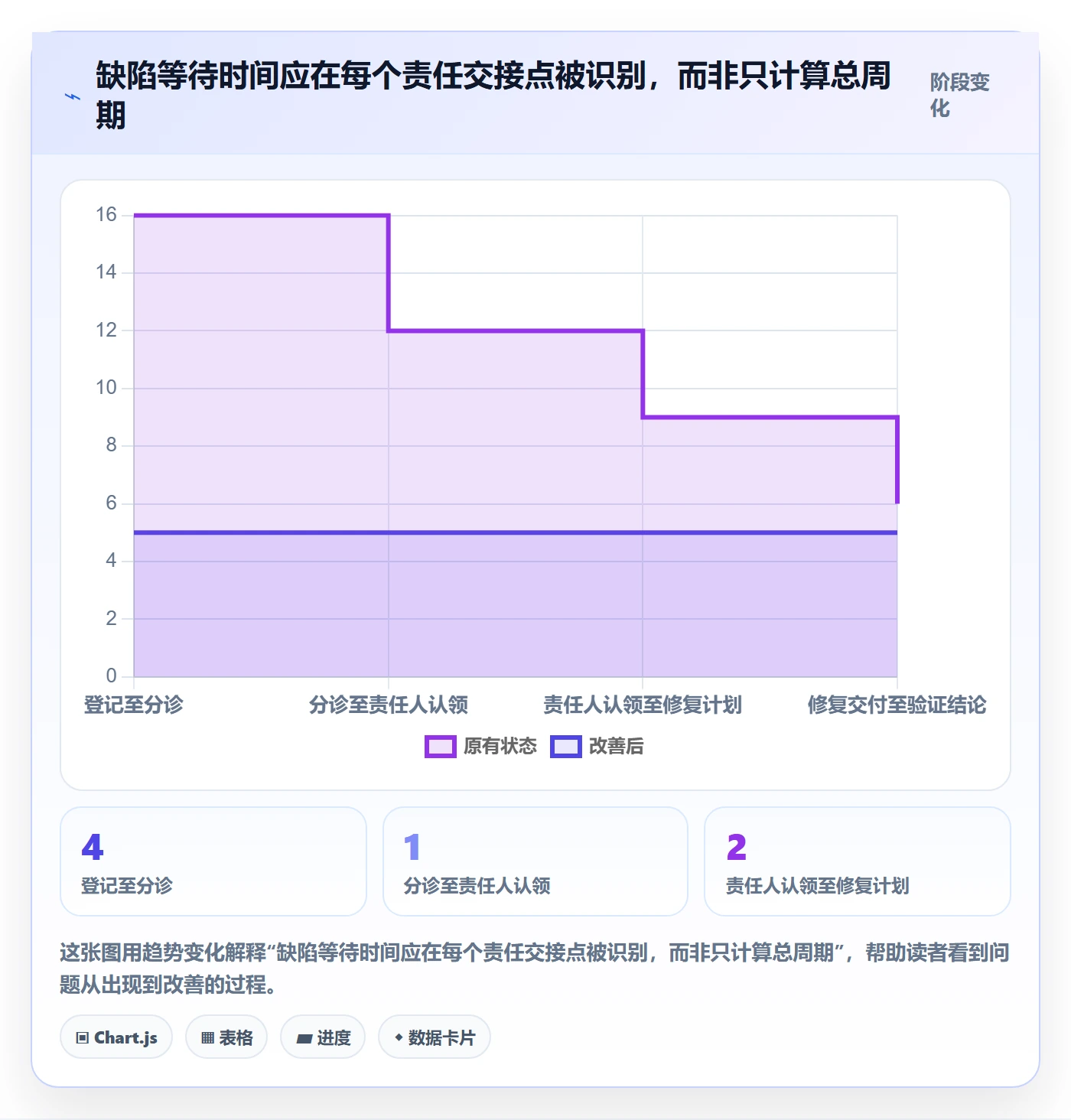Click y-axis value 8
Image resolution: width=1071 pixels, height=1120 pixels.
[x=112, y=444]
